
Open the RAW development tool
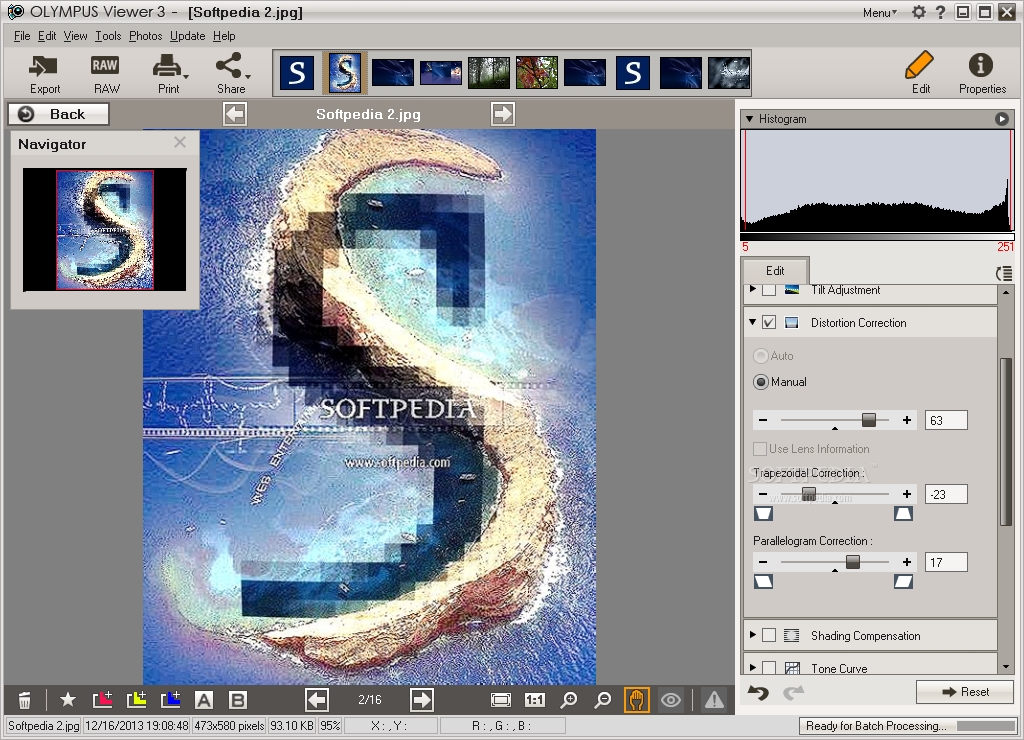point(105,74)
